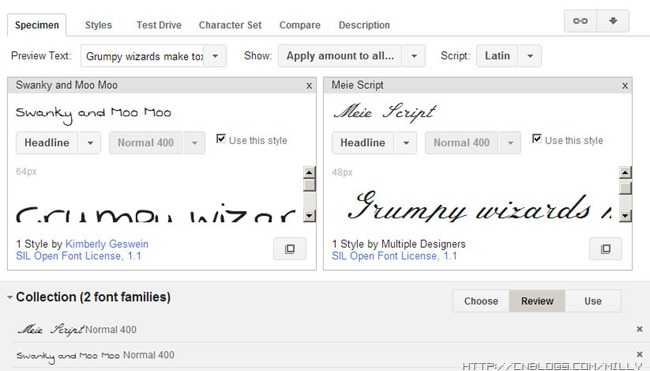
Task: Open pop-out view for Meie Script
Action: click(606, 249)
